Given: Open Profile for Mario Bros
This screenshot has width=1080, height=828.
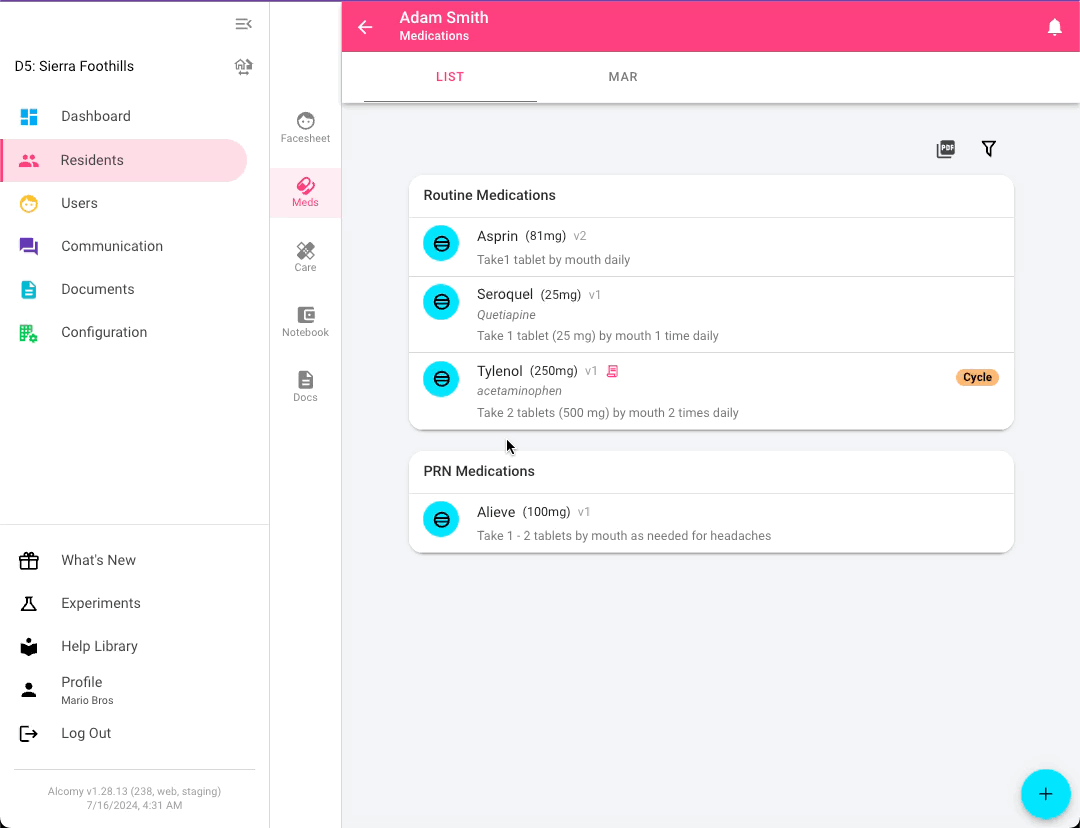Looking at the screenshot, I should coord(134,690).
